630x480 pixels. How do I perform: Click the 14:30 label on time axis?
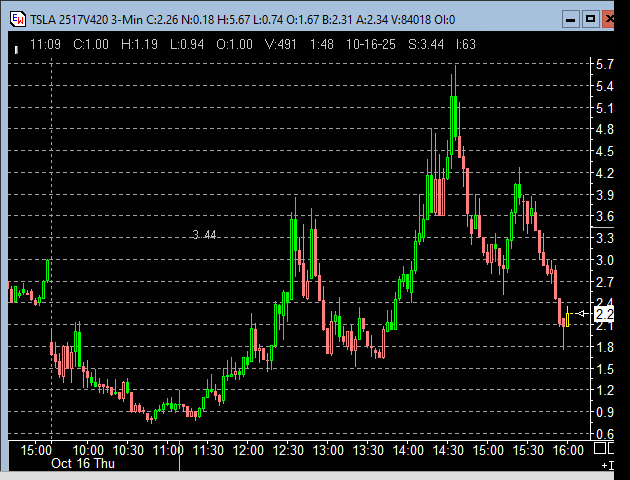click(448, 451)
